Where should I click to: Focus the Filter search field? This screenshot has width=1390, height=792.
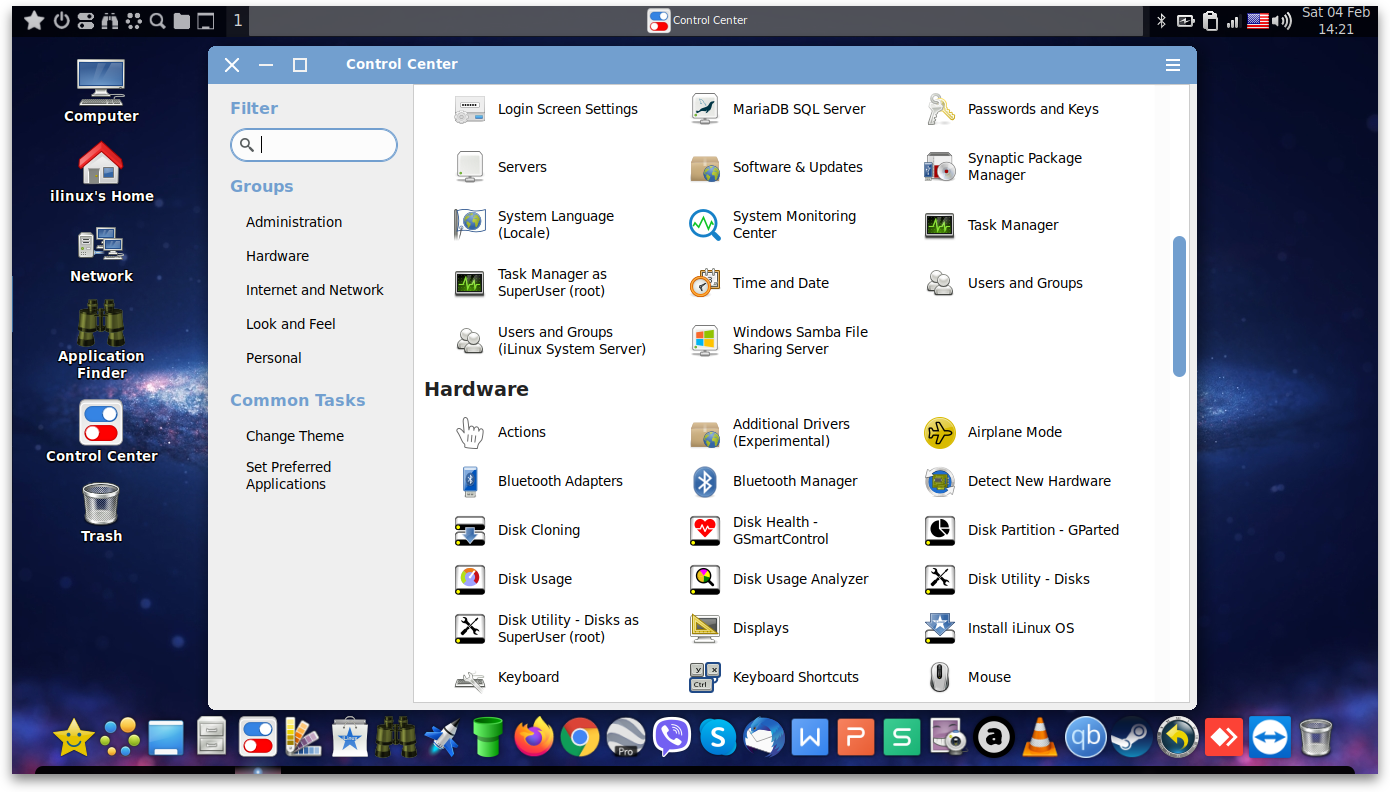point(314,145)
